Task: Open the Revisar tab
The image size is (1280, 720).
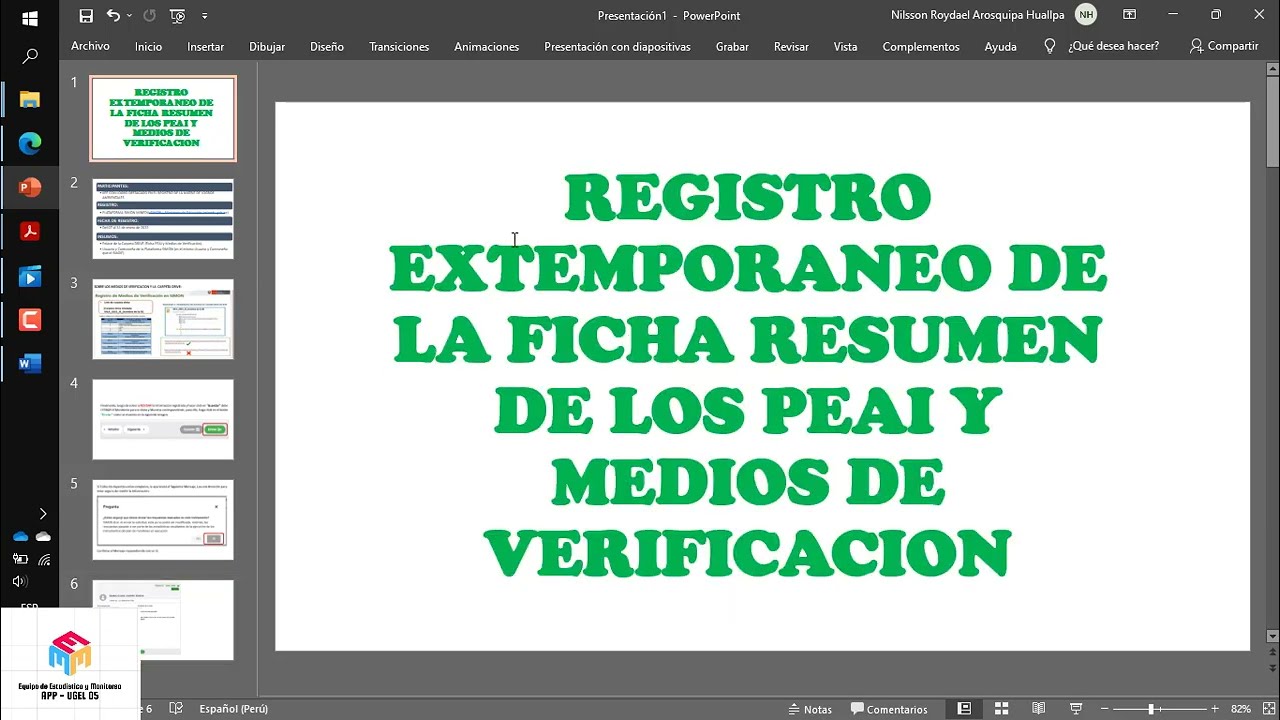Action: point(791,46)
